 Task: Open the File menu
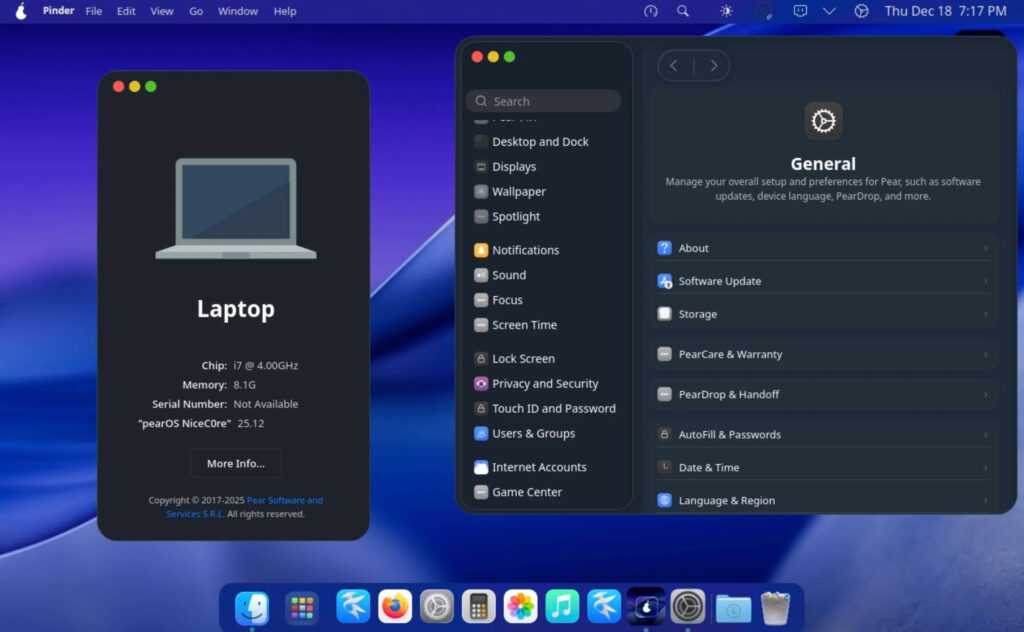[x=94, y=11]
